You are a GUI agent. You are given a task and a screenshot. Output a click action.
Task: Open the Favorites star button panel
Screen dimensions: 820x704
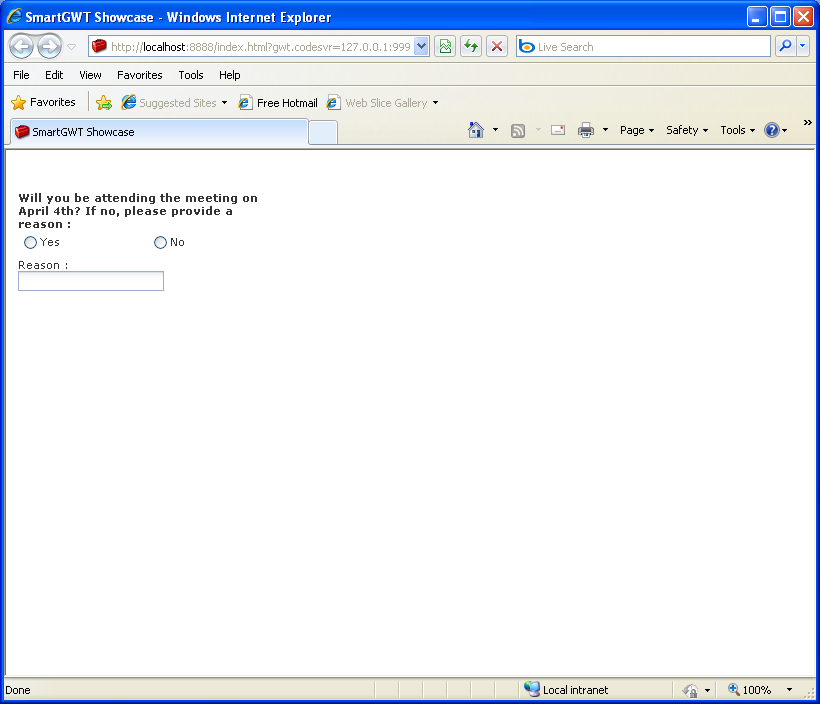click(43, 103)
